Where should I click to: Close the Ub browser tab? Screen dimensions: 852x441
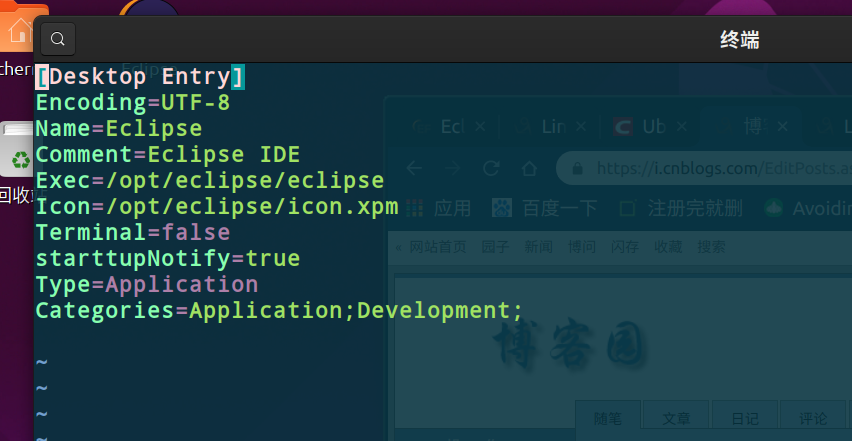pos(681,127)
